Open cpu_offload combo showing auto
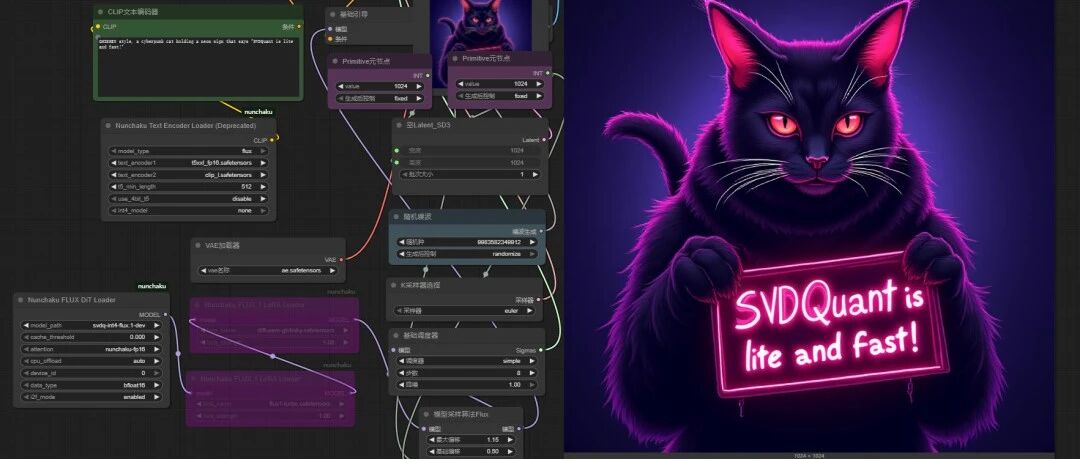The width and height of the screenshot is (1080, 459). coord(92,360)
